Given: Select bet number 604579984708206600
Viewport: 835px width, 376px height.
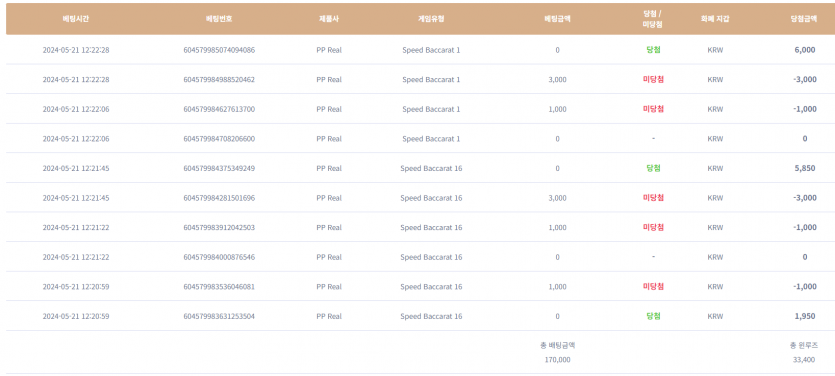Looking at the screenshot, I should (219, 139).
